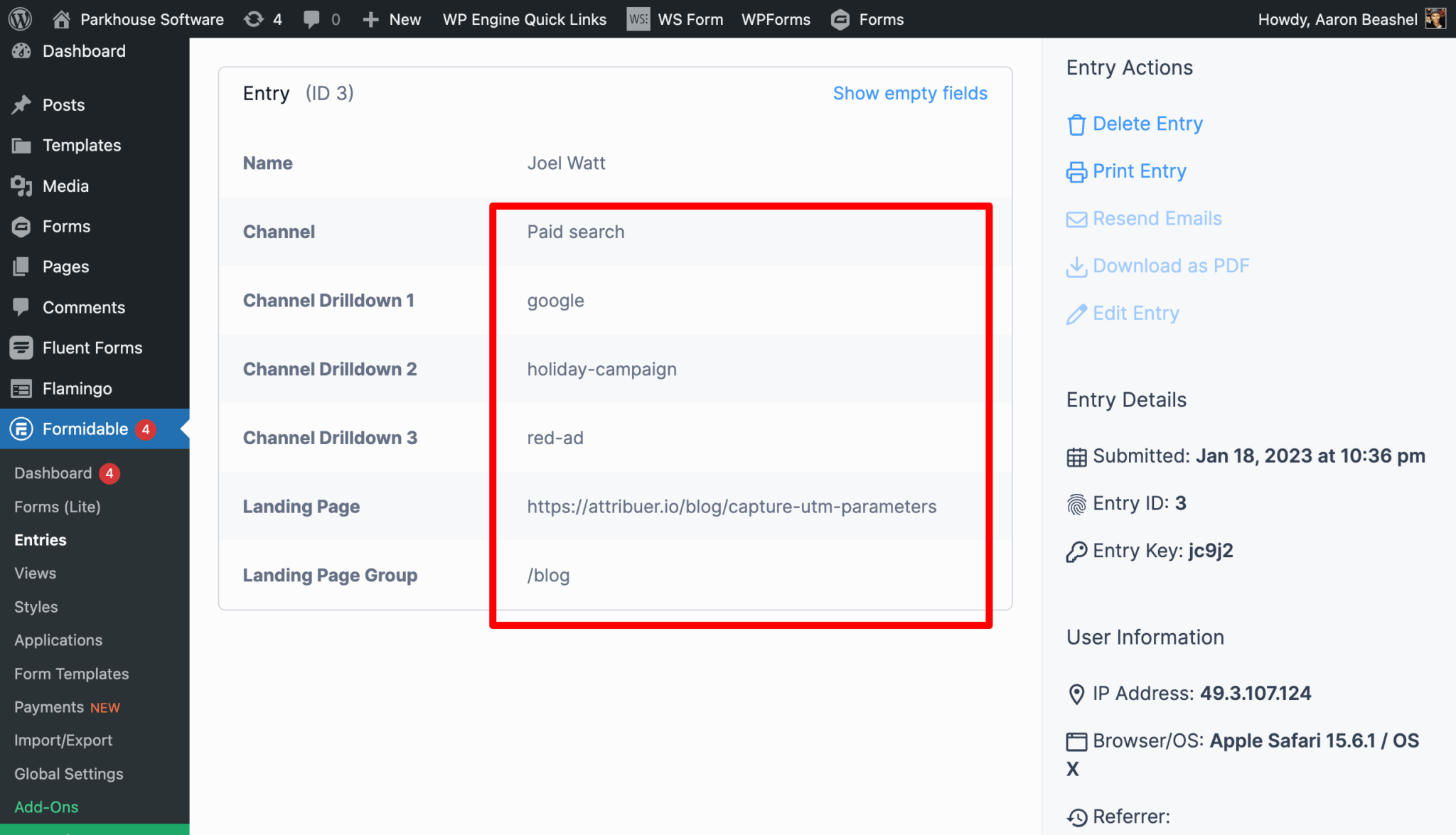
Task: Click Download as PDF link
Action: click(x=1171, y=266)
